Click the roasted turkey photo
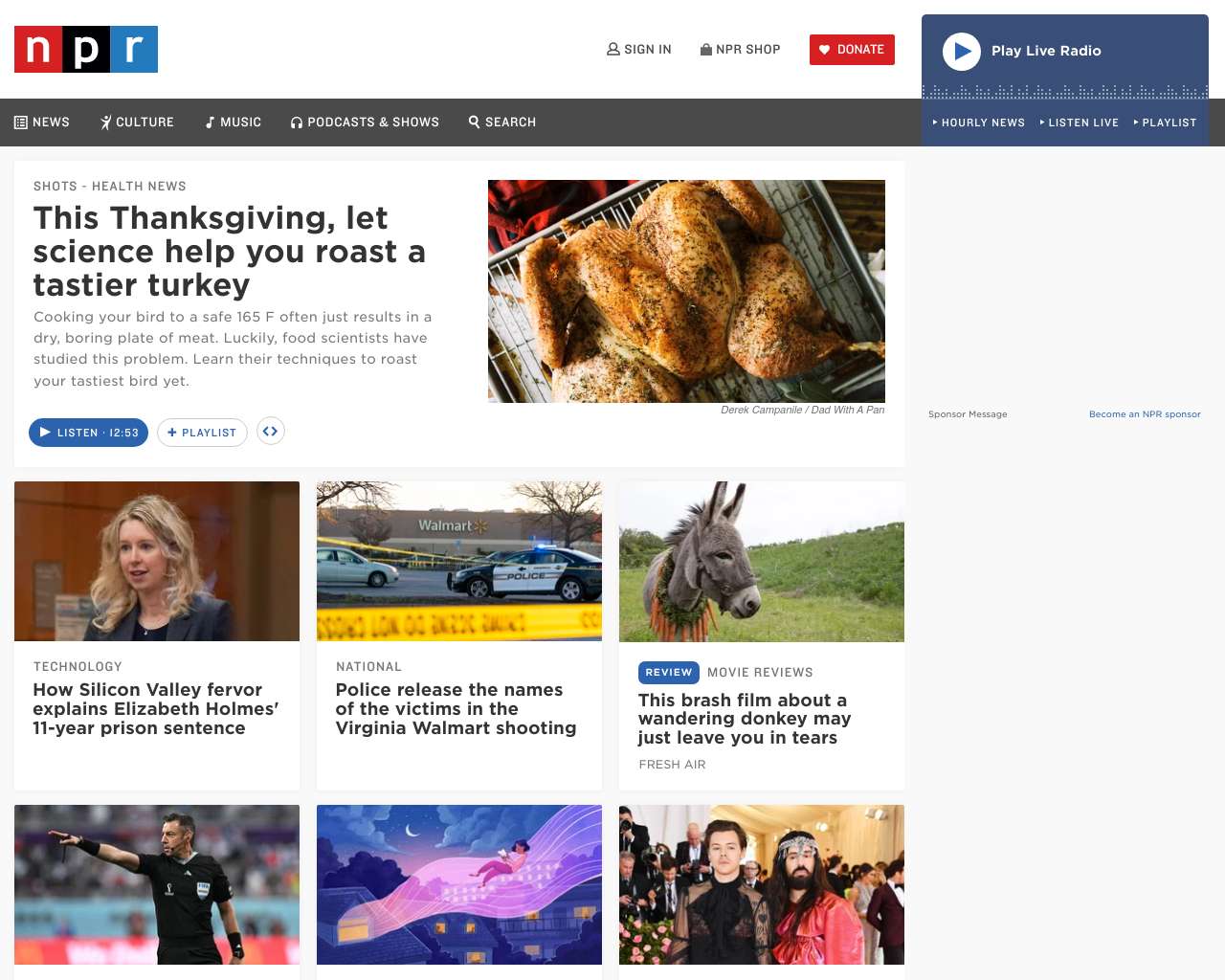The width and height of the screenshot is (1225, 980). point(686,291)
